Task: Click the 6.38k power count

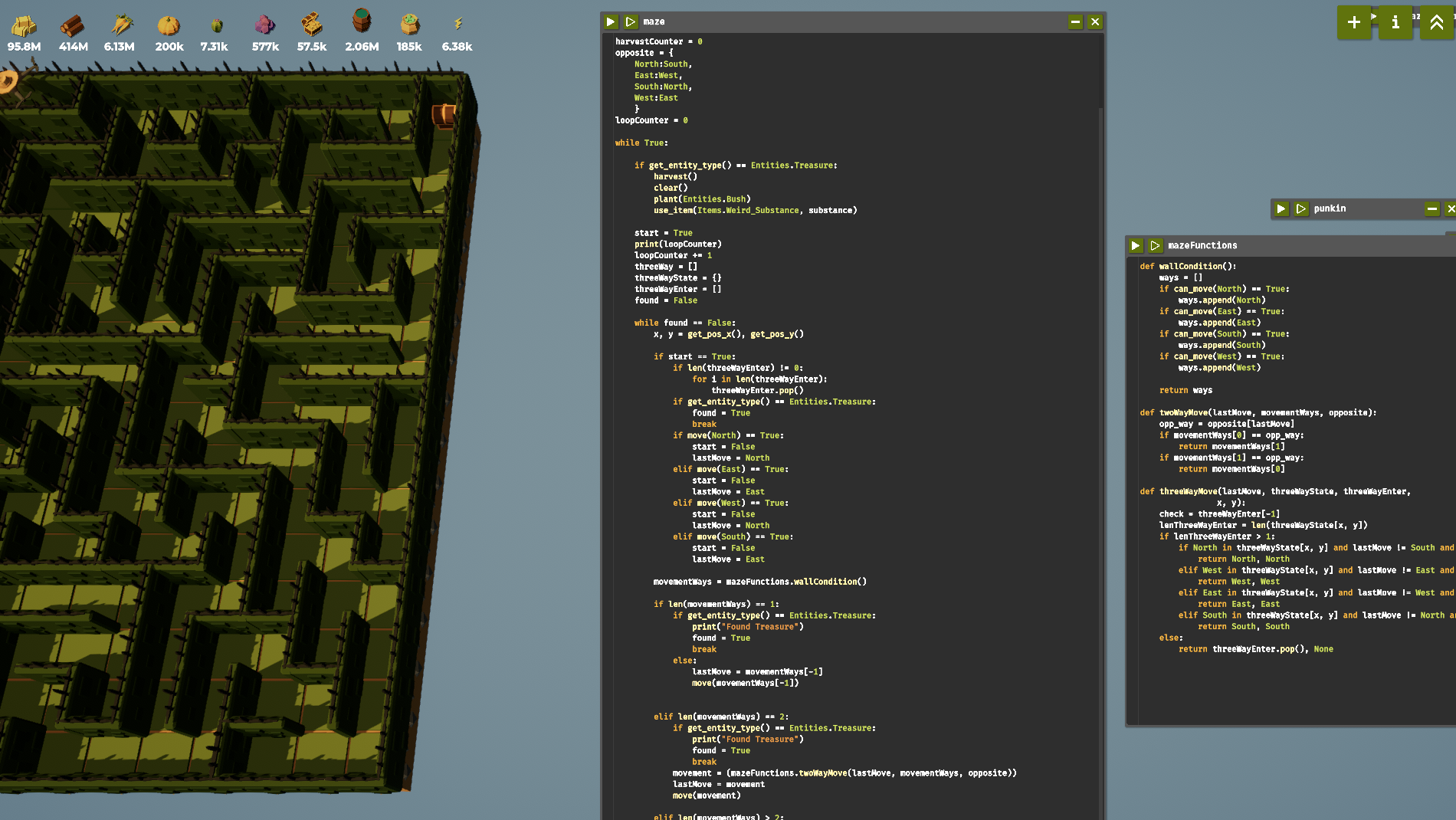Action: (457, 47)
